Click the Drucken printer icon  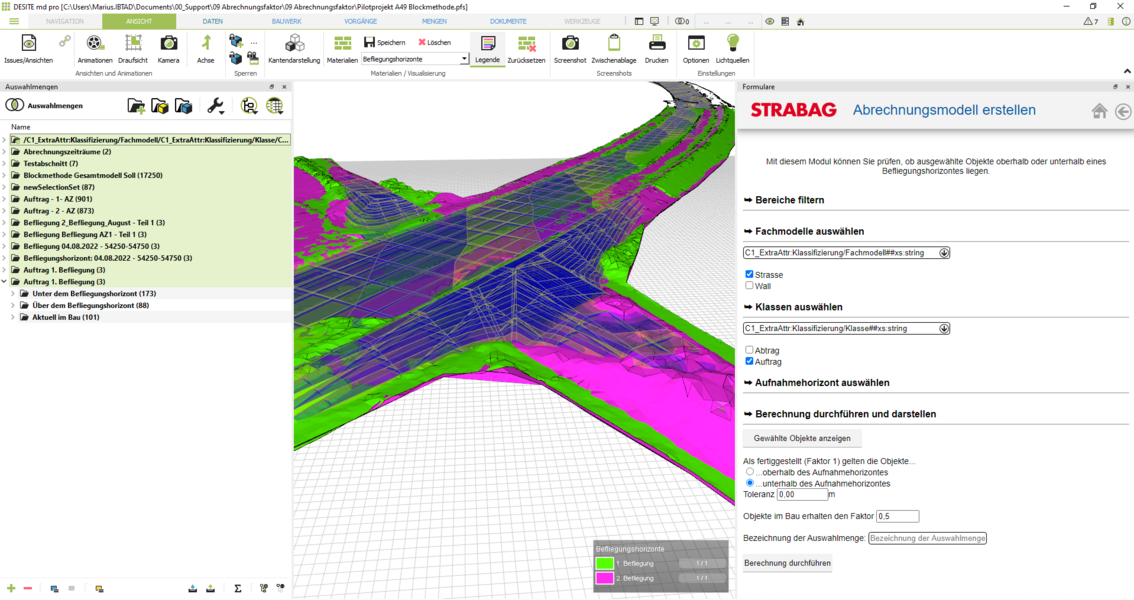coord(656,44)
